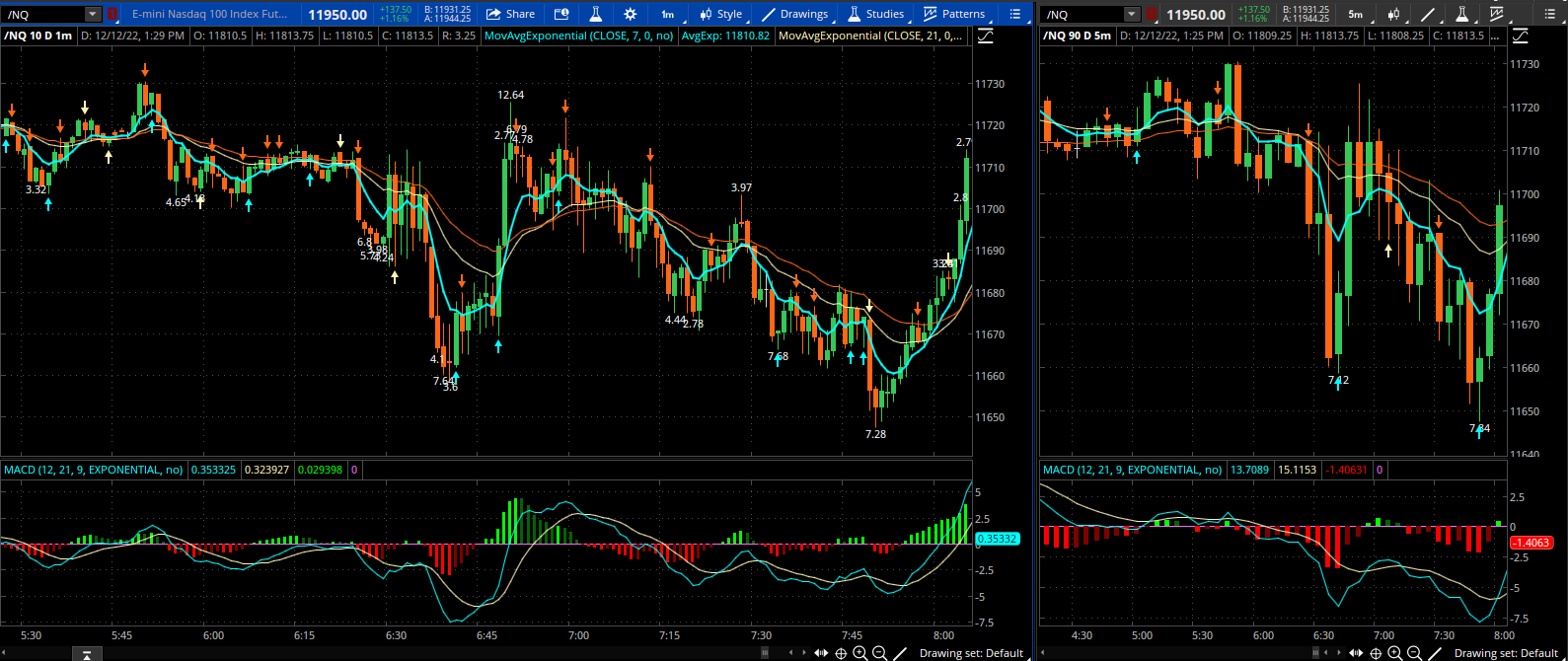Viewport: 1568px width, 661px height.
Task: Select the crosshair pan tool under right chart
Action: pyautogui.click(x=1376, y=653)
